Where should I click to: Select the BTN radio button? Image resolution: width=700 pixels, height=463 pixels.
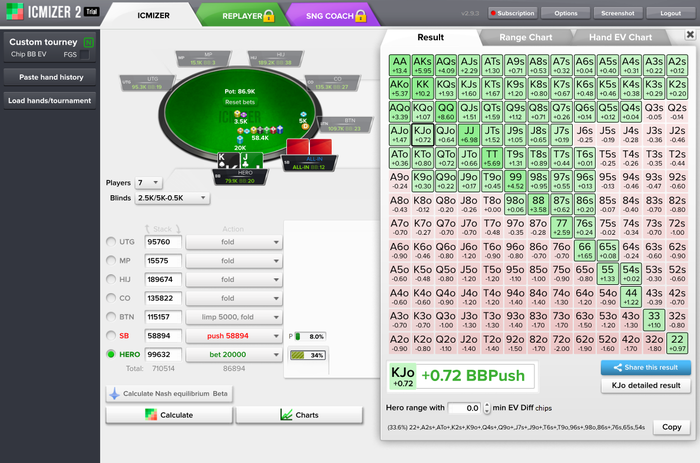pyautogui.click(x=111, y=317)
